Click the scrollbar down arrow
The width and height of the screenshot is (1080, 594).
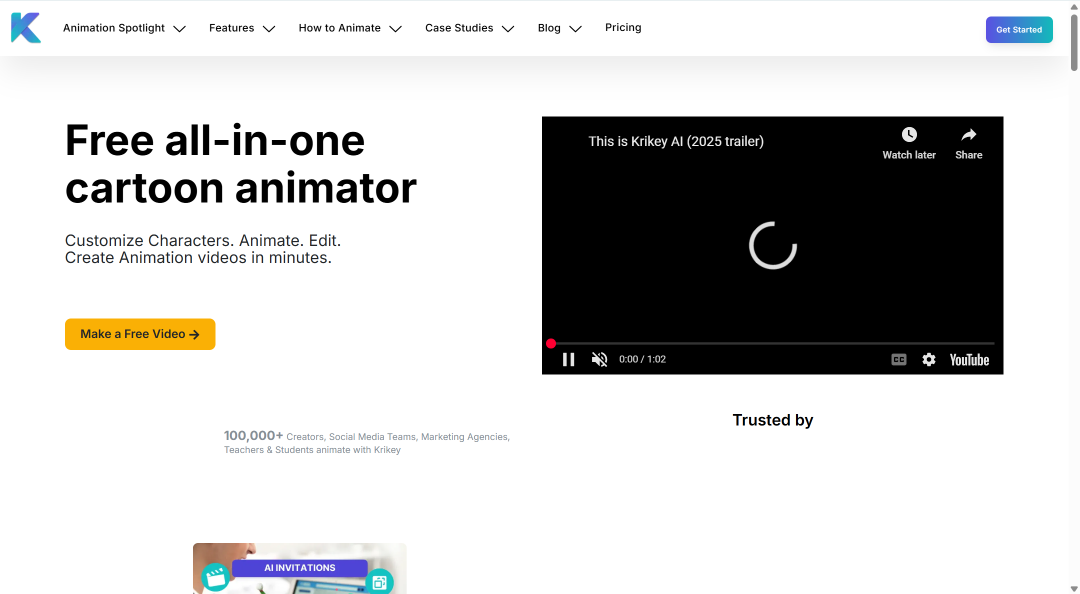pyautogui.click(x=1074, y=588)
